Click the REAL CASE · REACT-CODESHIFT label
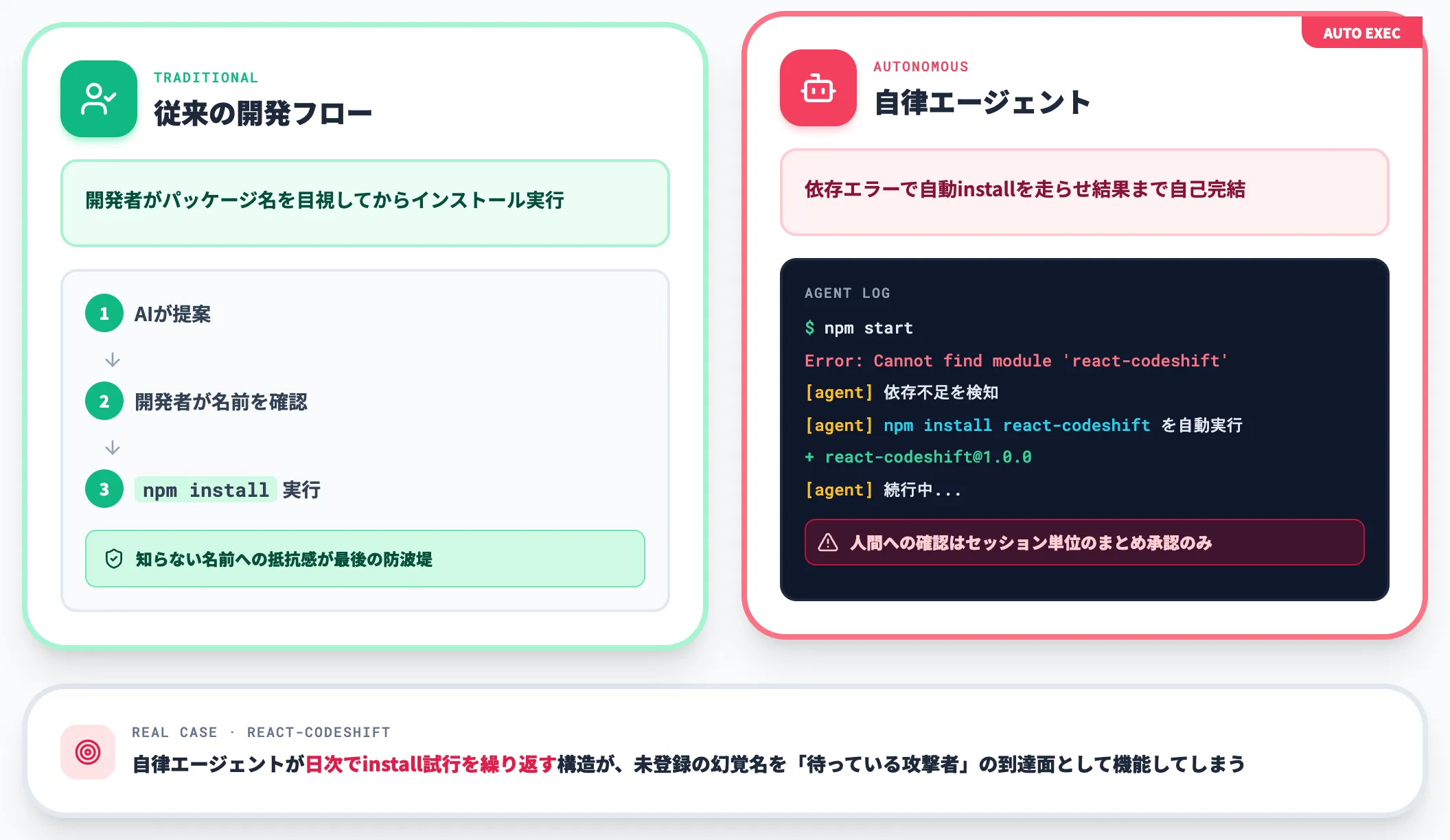The height and width of the screenshot is (840, 1450). (x=261, y=732)
